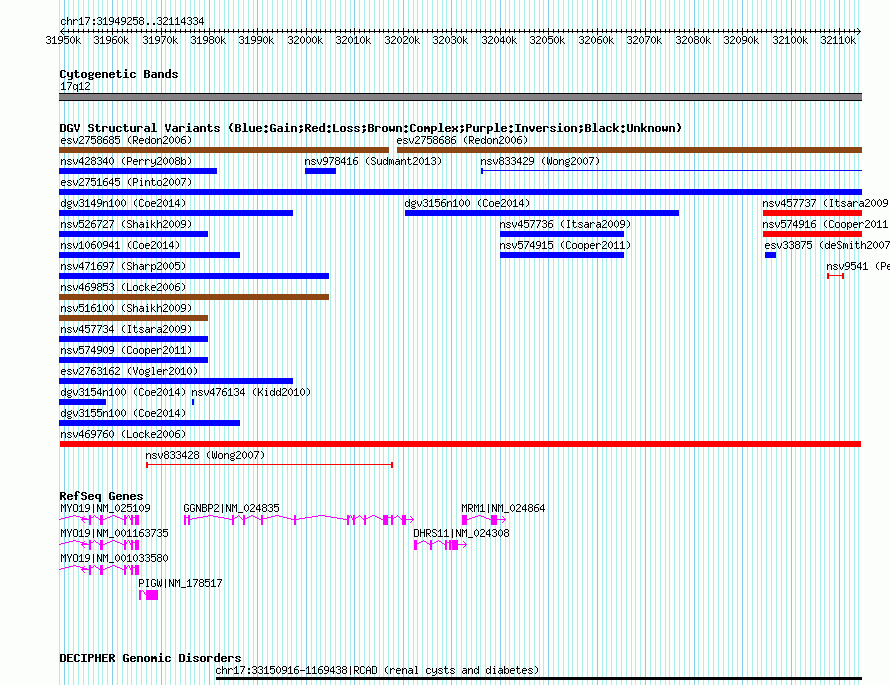Open the esv2751645 (Pinto2007) variant label
This screenshot has height=685, width=890.
point(126,182)
